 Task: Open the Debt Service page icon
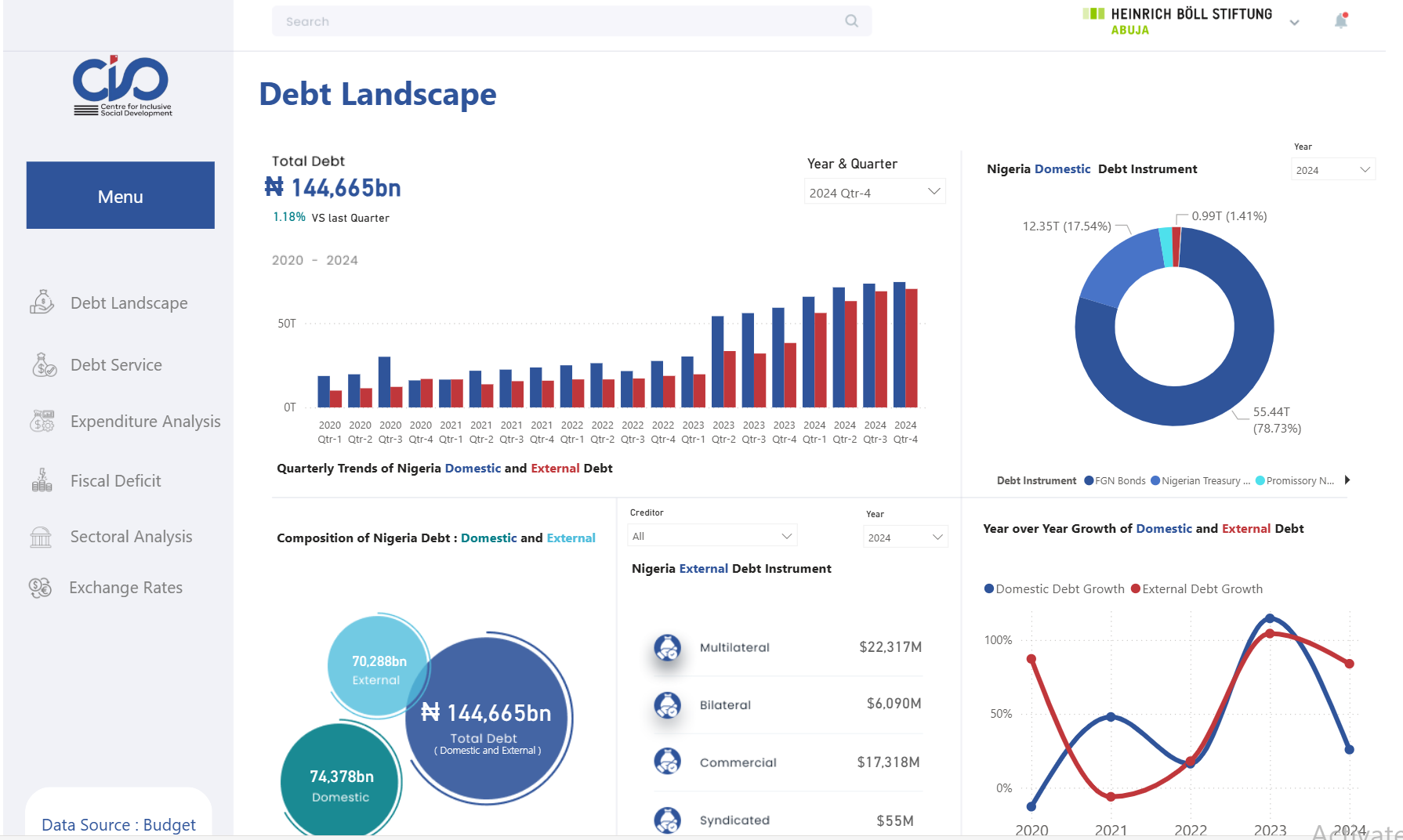coord(43,364)
